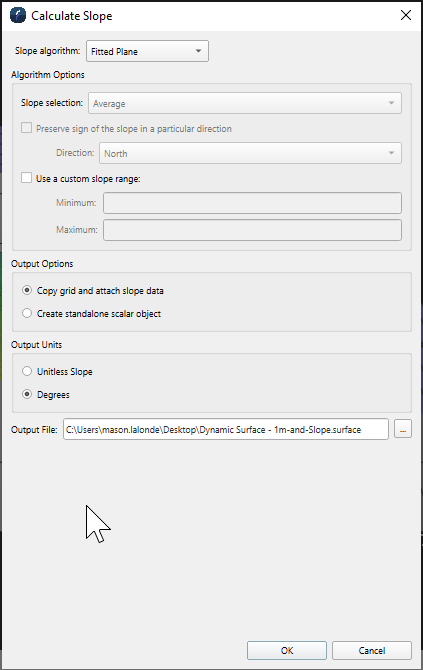This screenshot has width=423, height=670.
Task: Toggle Preserve sign of the slope checkbox
Action: (26, 128)
